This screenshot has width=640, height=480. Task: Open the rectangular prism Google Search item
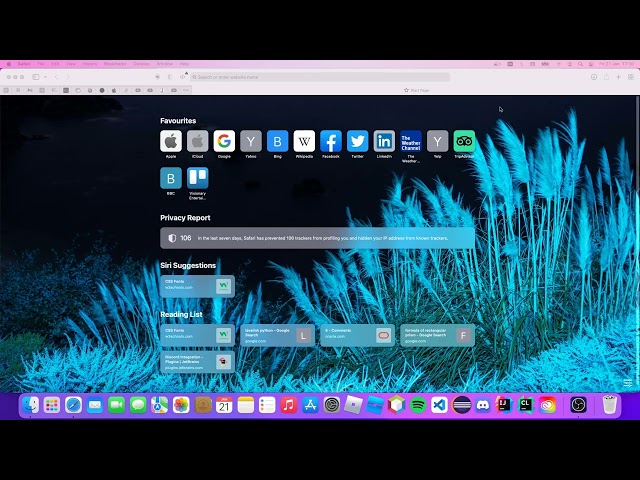click(x=438, y=336)
